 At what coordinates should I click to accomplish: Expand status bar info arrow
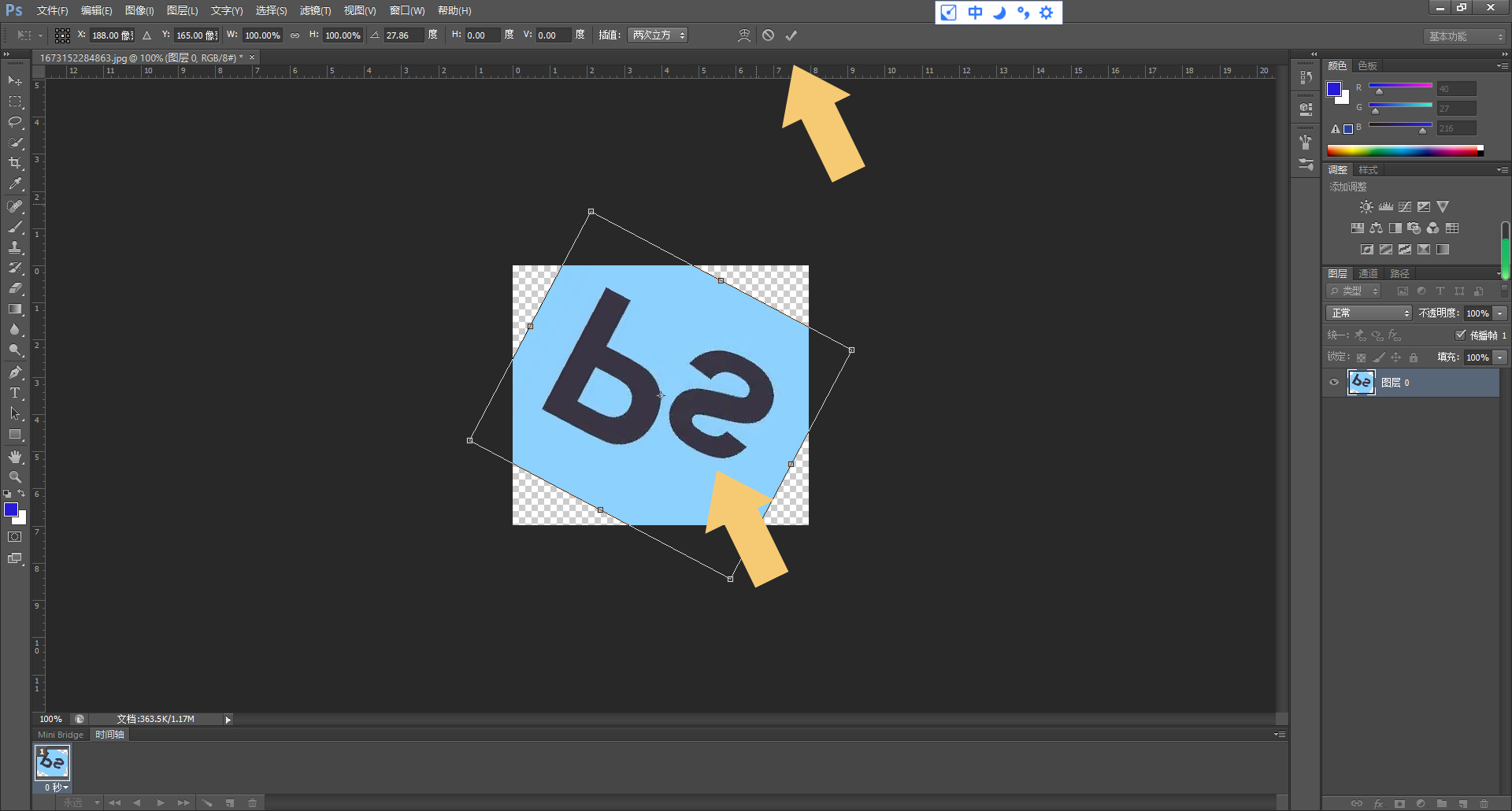point(228,720)
